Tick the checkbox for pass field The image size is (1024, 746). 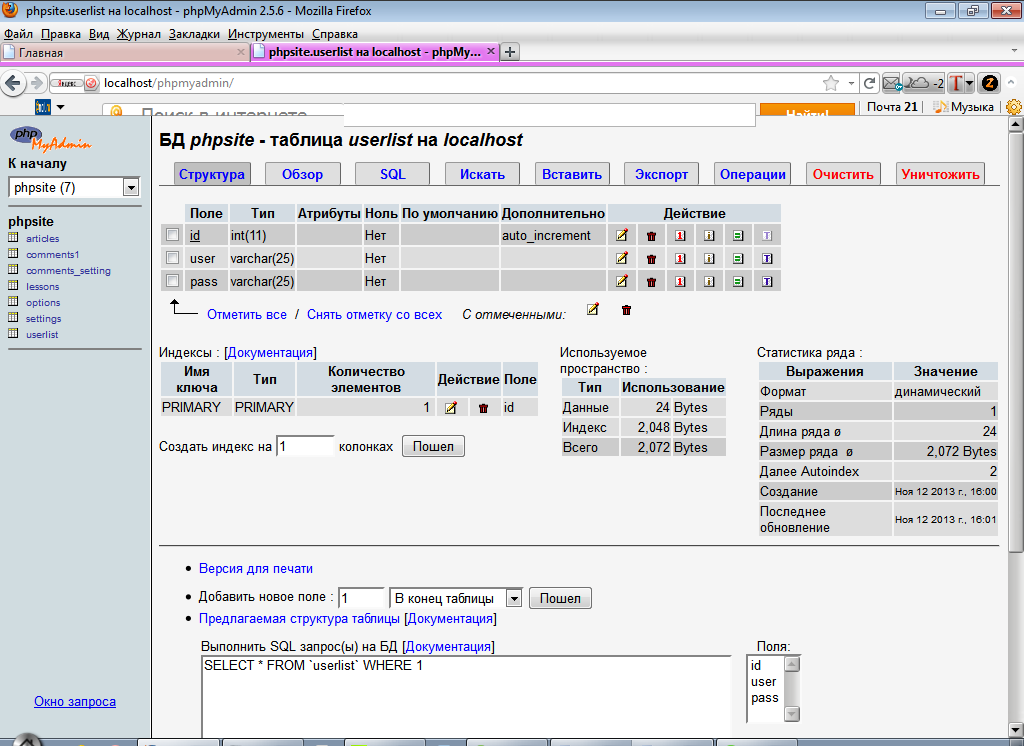[x=172, y=280]
